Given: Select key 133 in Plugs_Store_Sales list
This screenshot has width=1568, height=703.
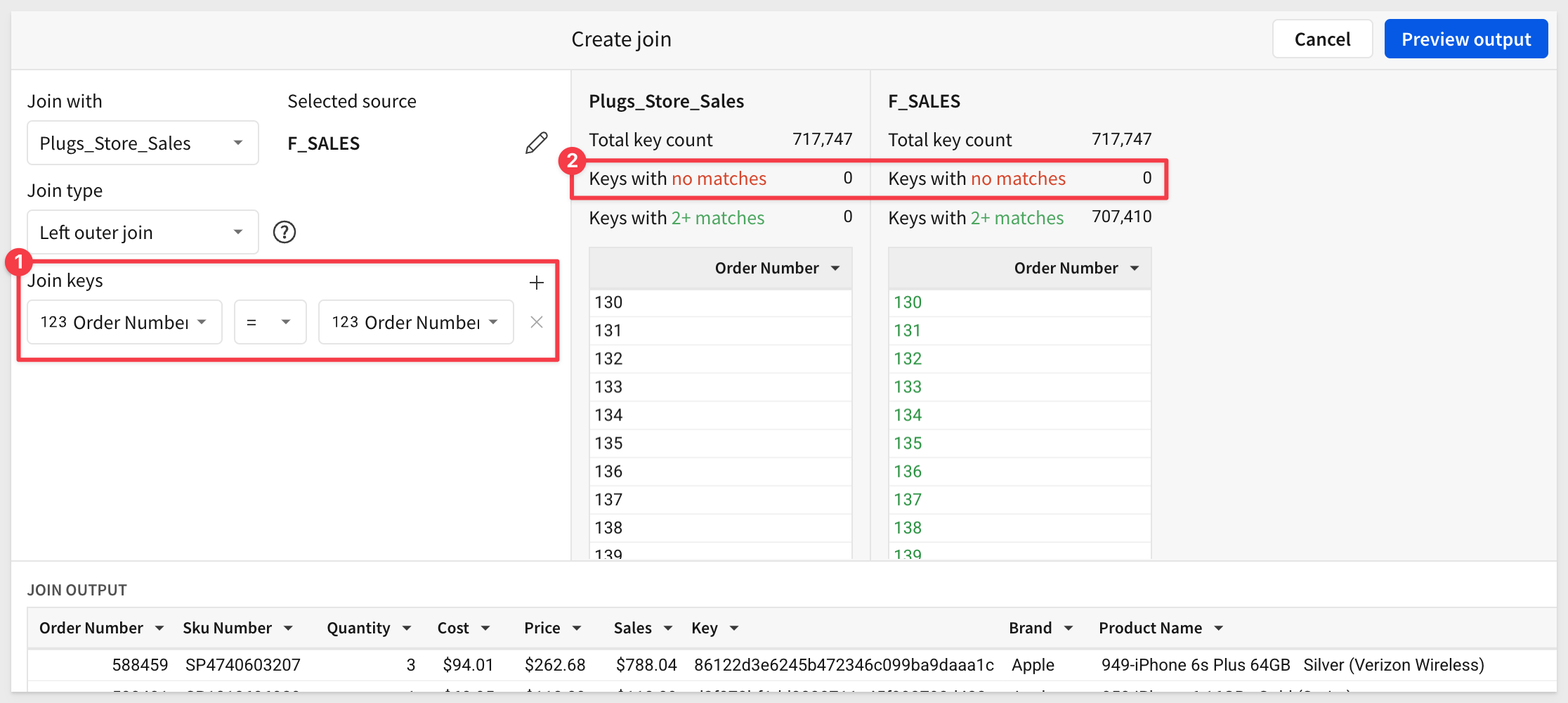Looking at the screenshot, I should tap(609, 387).
